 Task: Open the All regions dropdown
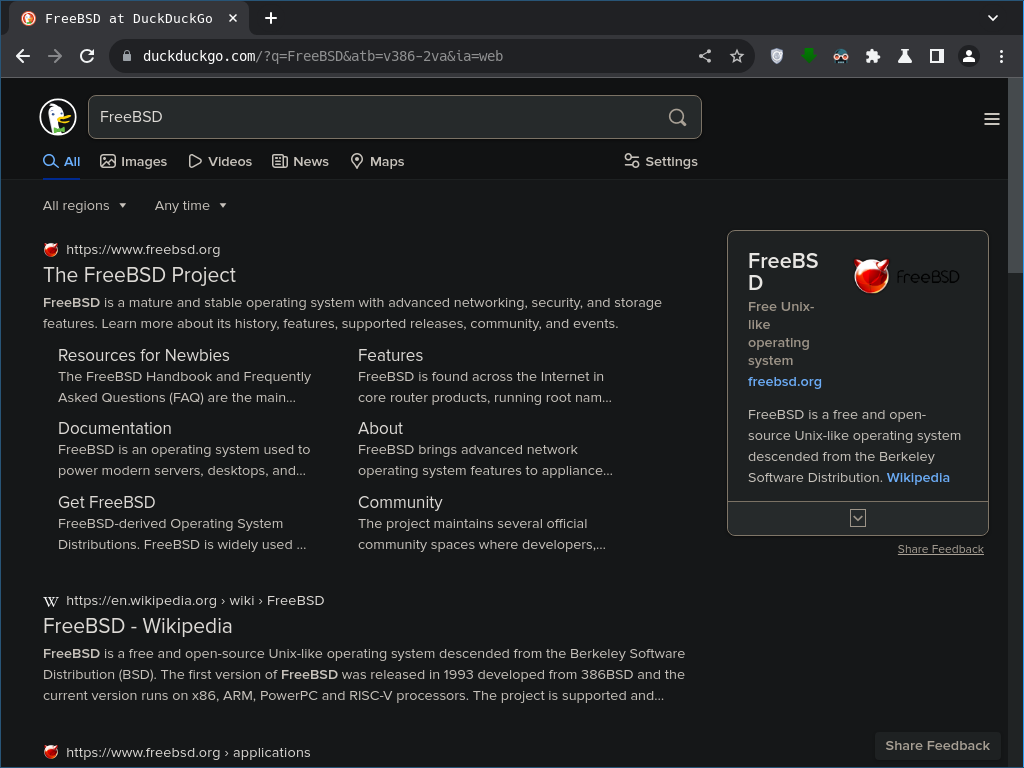[85, 205]
